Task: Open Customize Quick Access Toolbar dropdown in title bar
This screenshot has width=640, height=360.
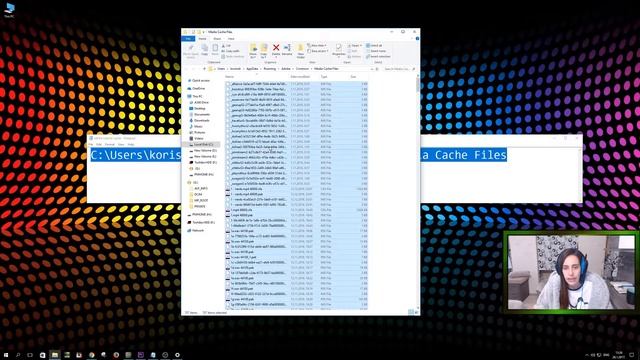Action: (204, 32)
